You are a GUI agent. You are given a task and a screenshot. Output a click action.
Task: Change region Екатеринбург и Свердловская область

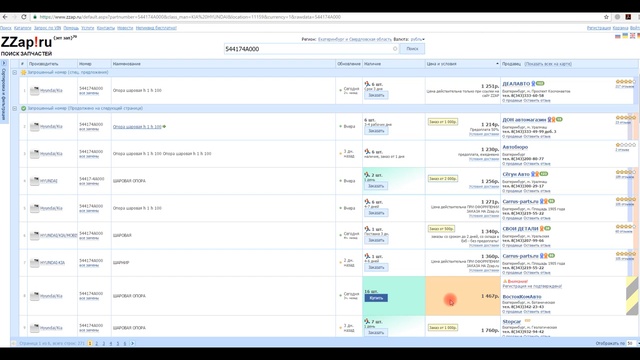point(355,39)
